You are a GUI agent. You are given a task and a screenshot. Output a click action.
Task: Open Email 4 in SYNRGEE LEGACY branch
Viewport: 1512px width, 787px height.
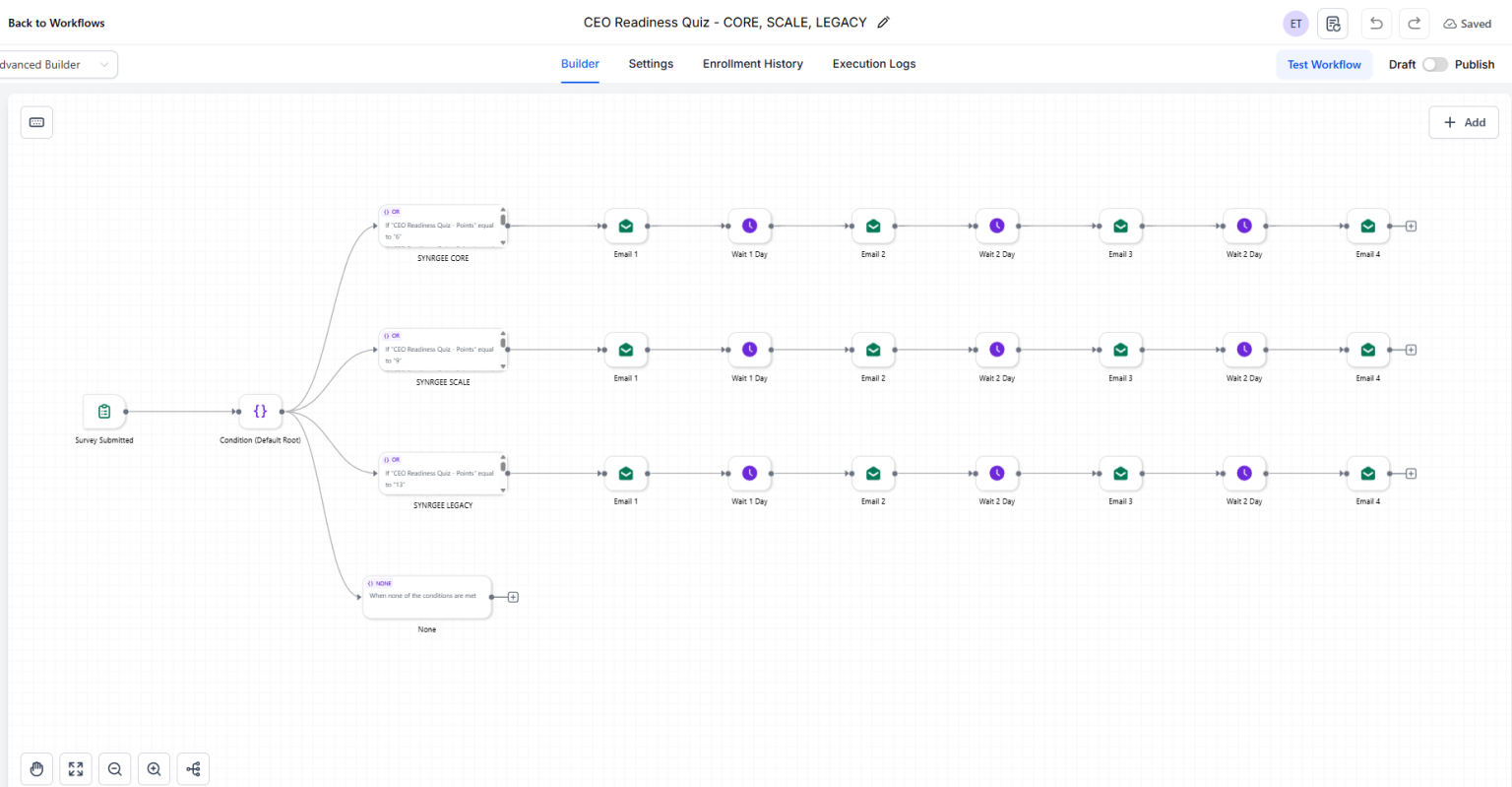(x=1368, y=474)
